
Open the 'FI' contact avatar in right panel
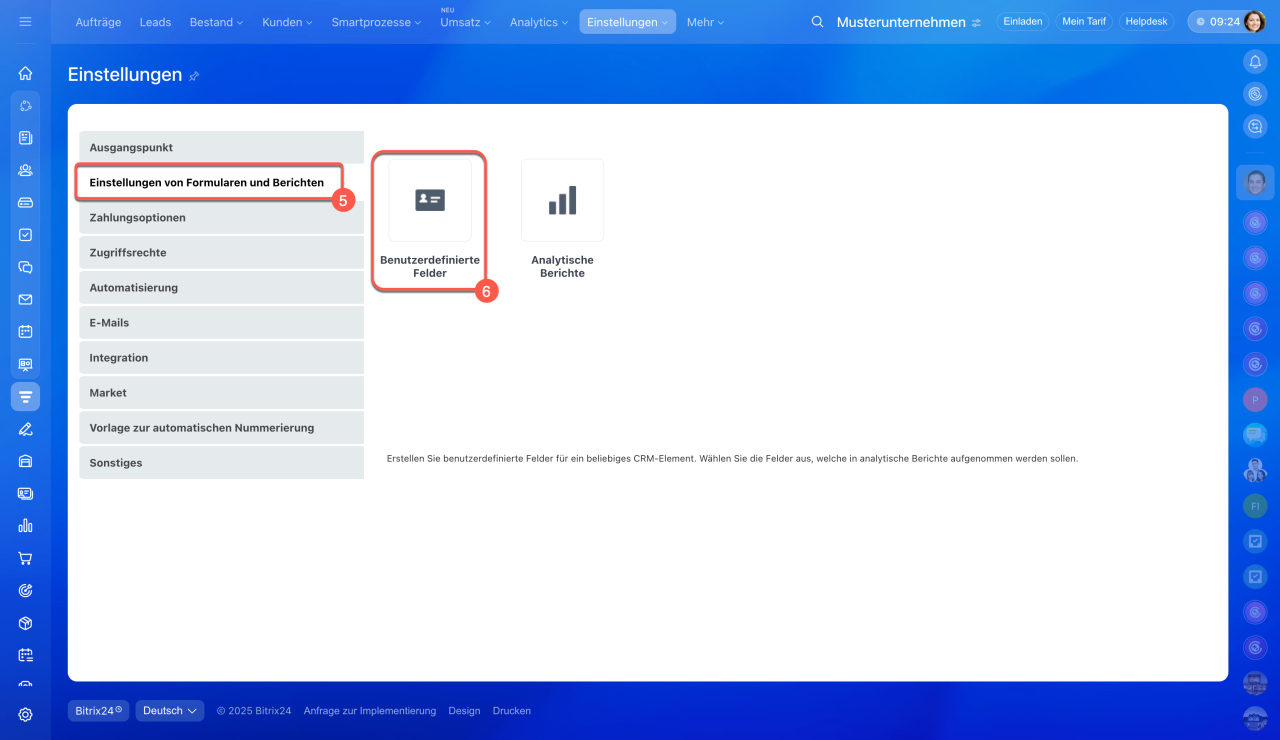click(1255, 506)
